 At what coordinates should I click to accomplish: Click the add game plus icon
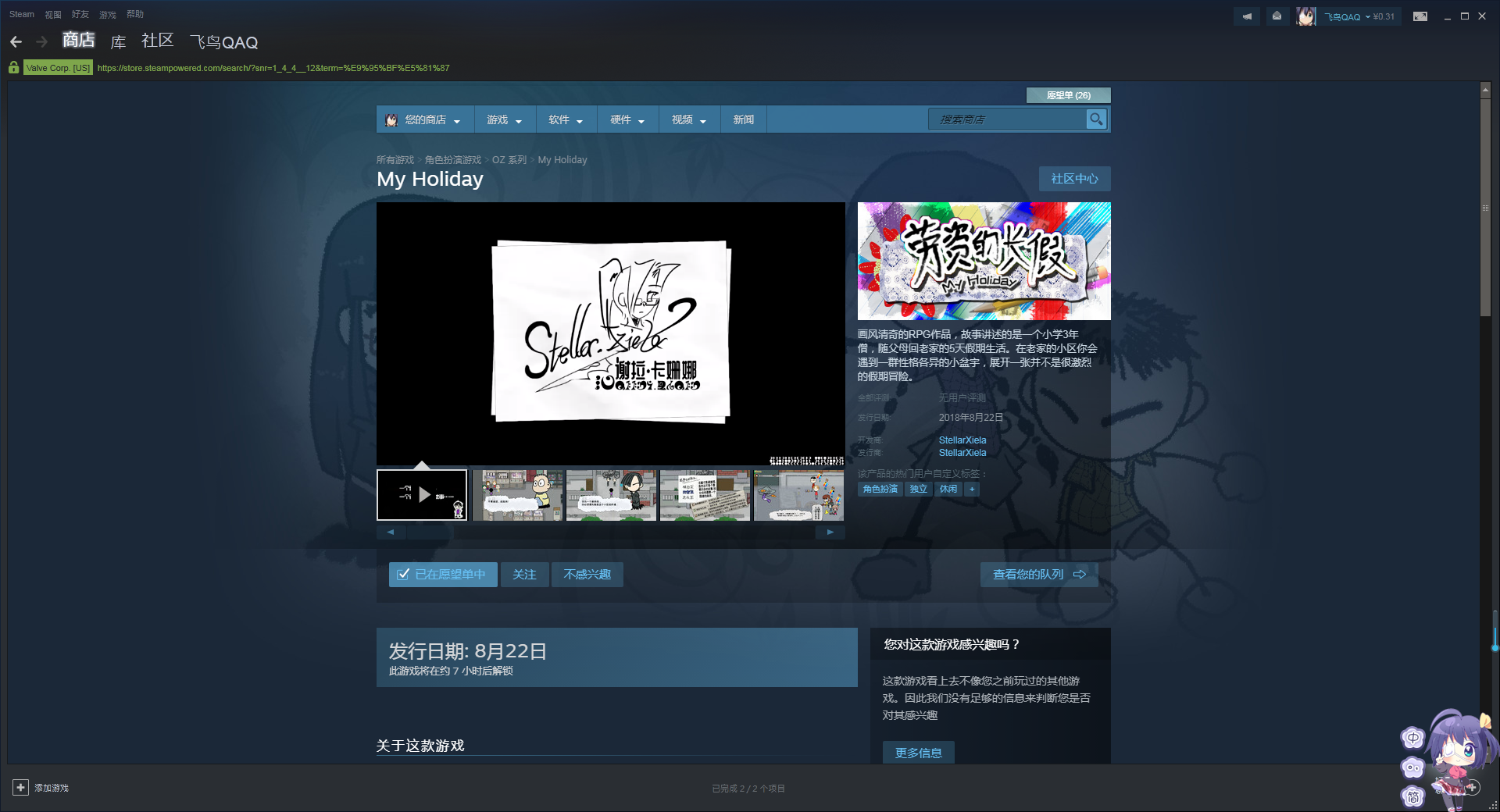pos(21,788)
